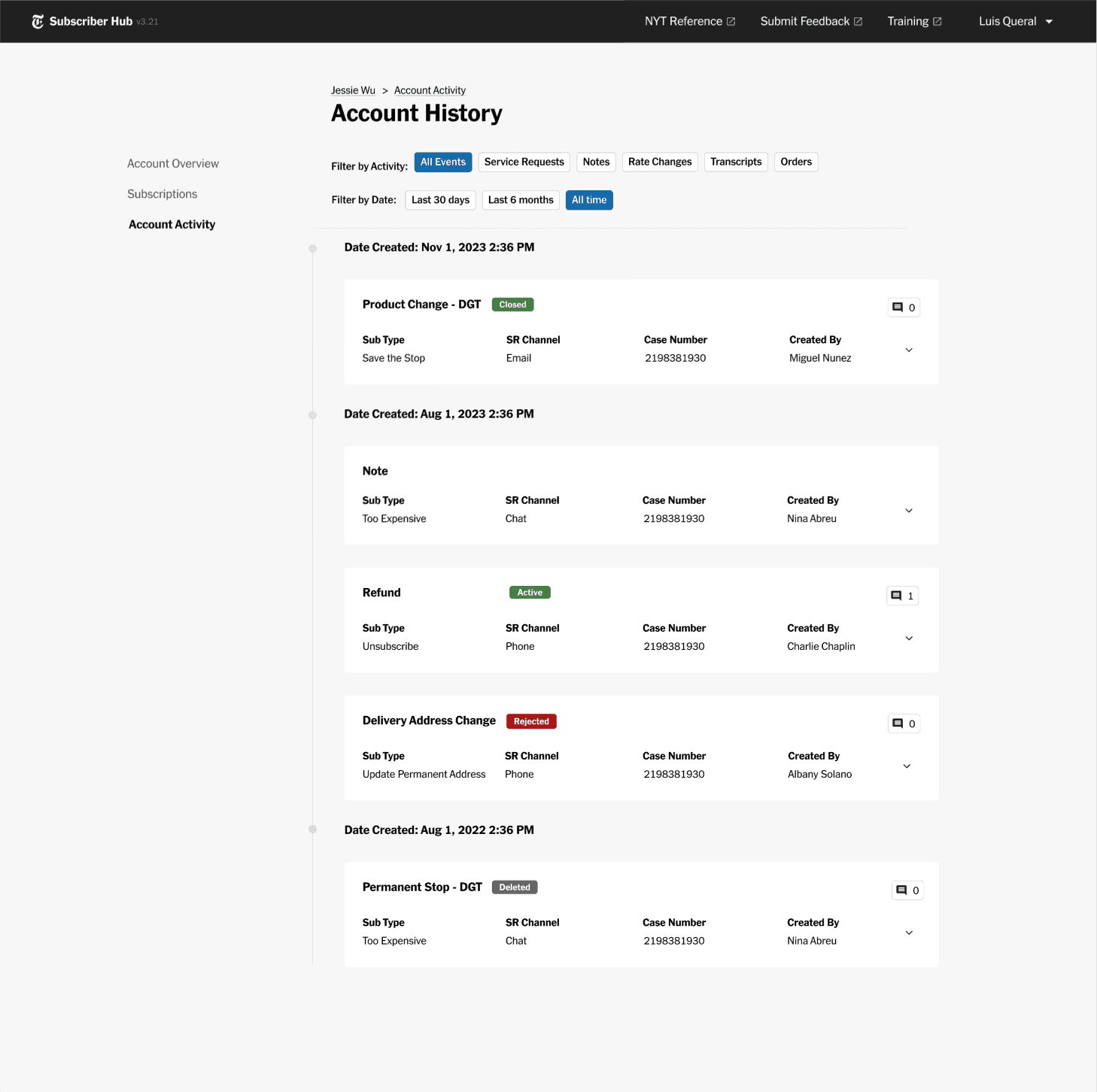Click external link icon beside Submit Feedback
This screenshot has height=1092, width=1097.
coord(858,22)
